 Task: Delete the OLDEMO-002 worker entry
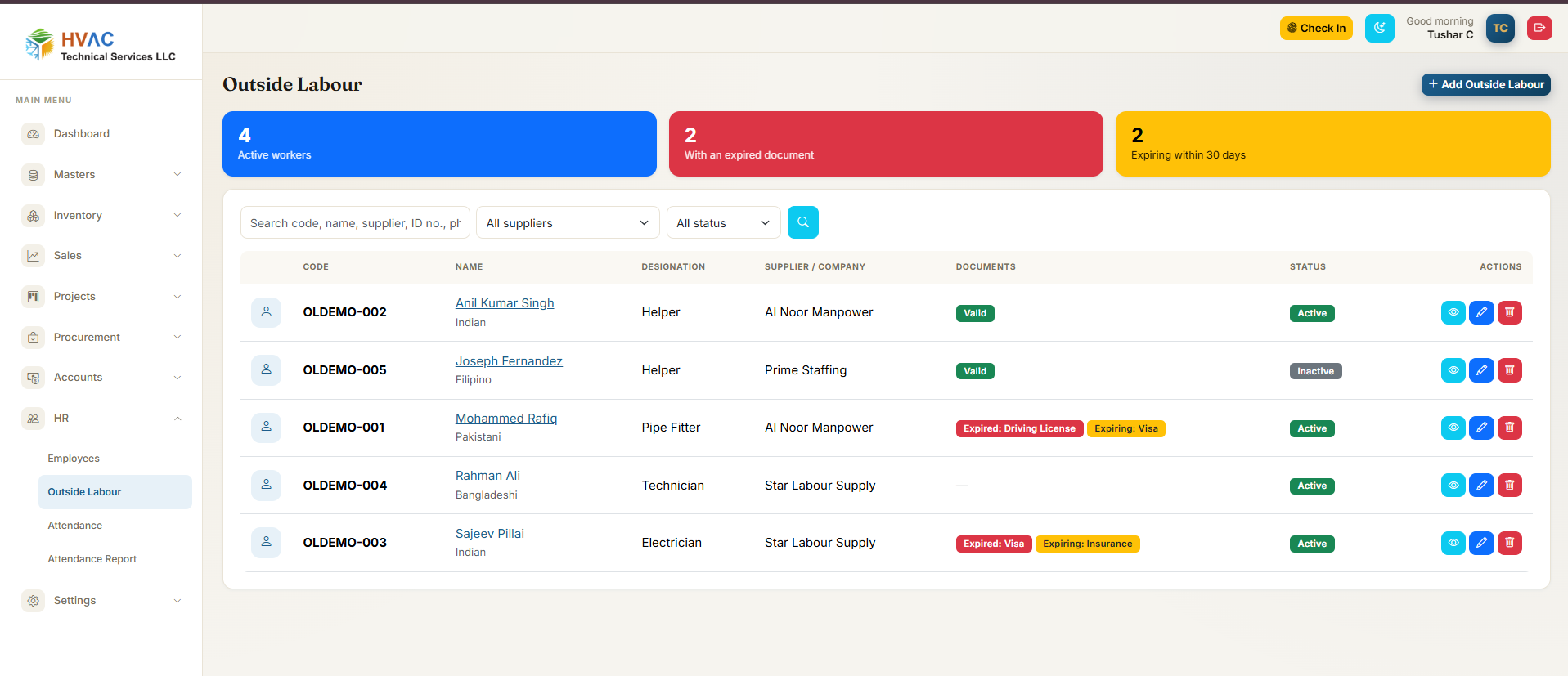tap(1510, 312)
